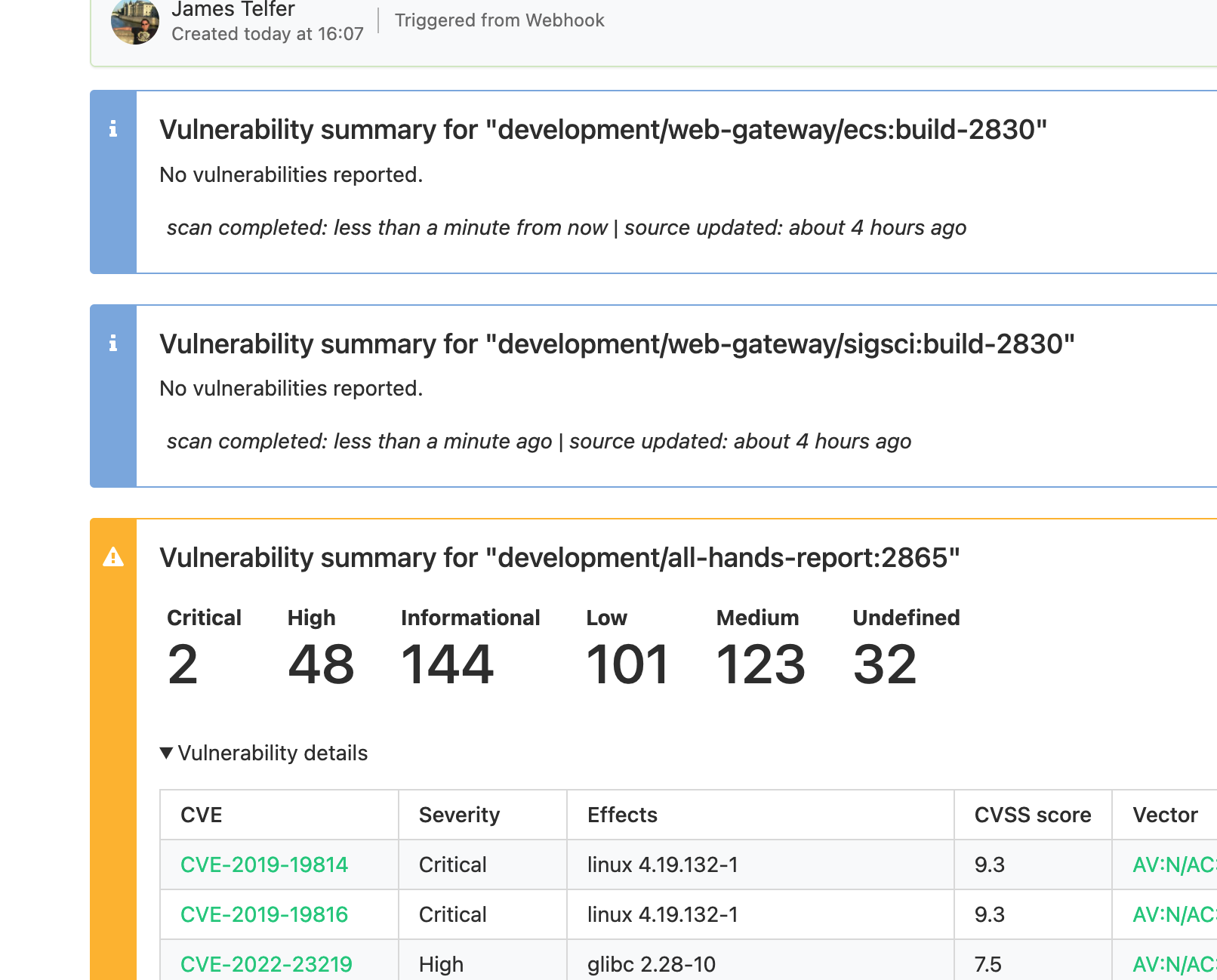Click 'linux 4.19.132-1' in the CVE-2019-19814 row
Viewport: 1217px width, 980px height.
click(x=663, y=864)
